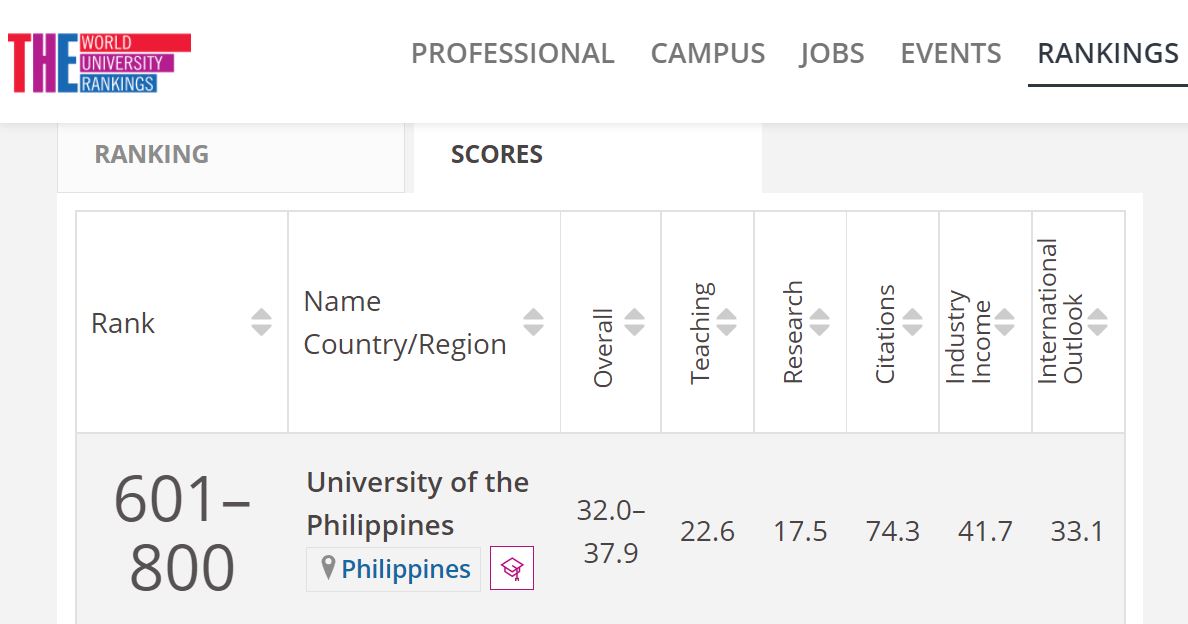Go to the JOBS section
The width and height of the screenshot is (1188, 624).
(832, 54)
